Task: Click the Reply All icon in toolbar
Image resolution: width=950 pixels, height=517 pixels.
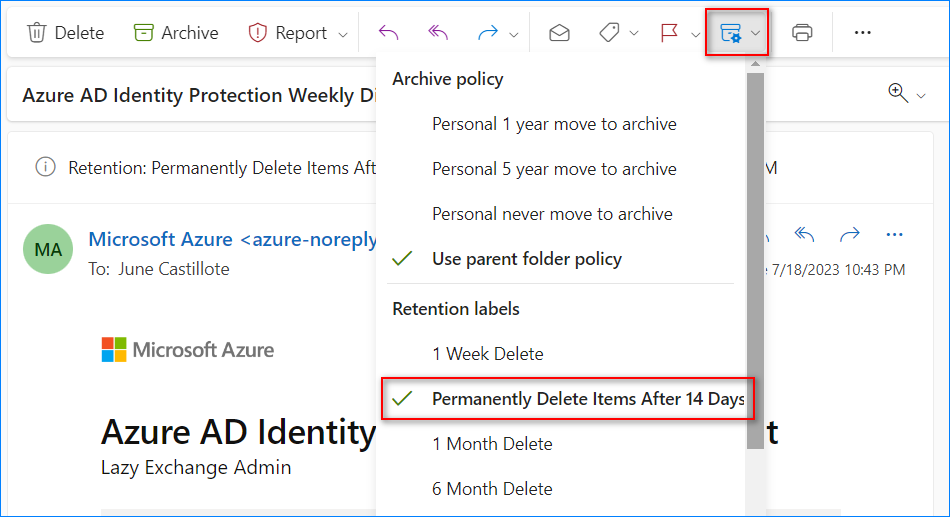Action: point(438,33)
